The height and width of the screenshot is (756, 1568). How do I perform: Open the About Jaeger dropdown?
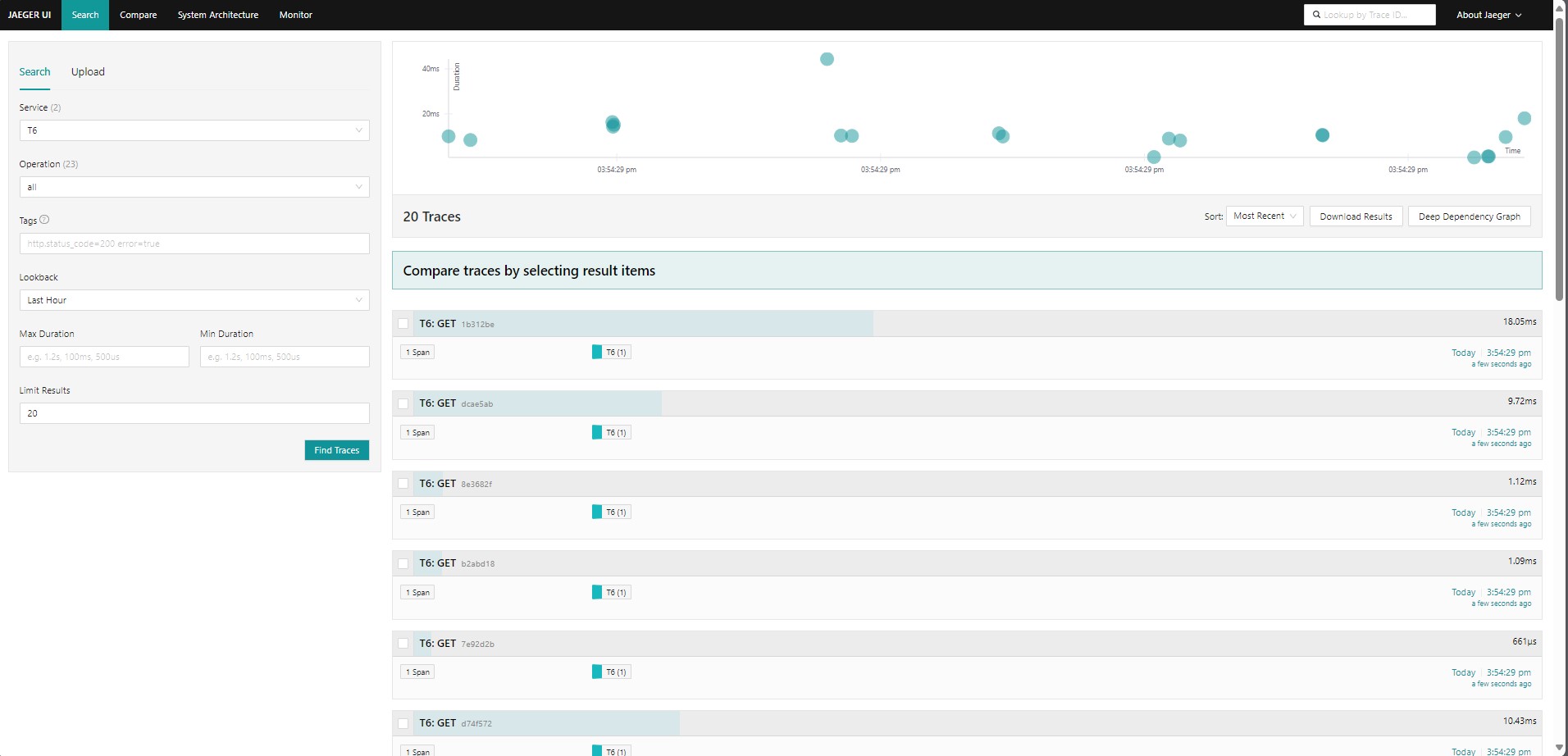tap(1488, 15)
